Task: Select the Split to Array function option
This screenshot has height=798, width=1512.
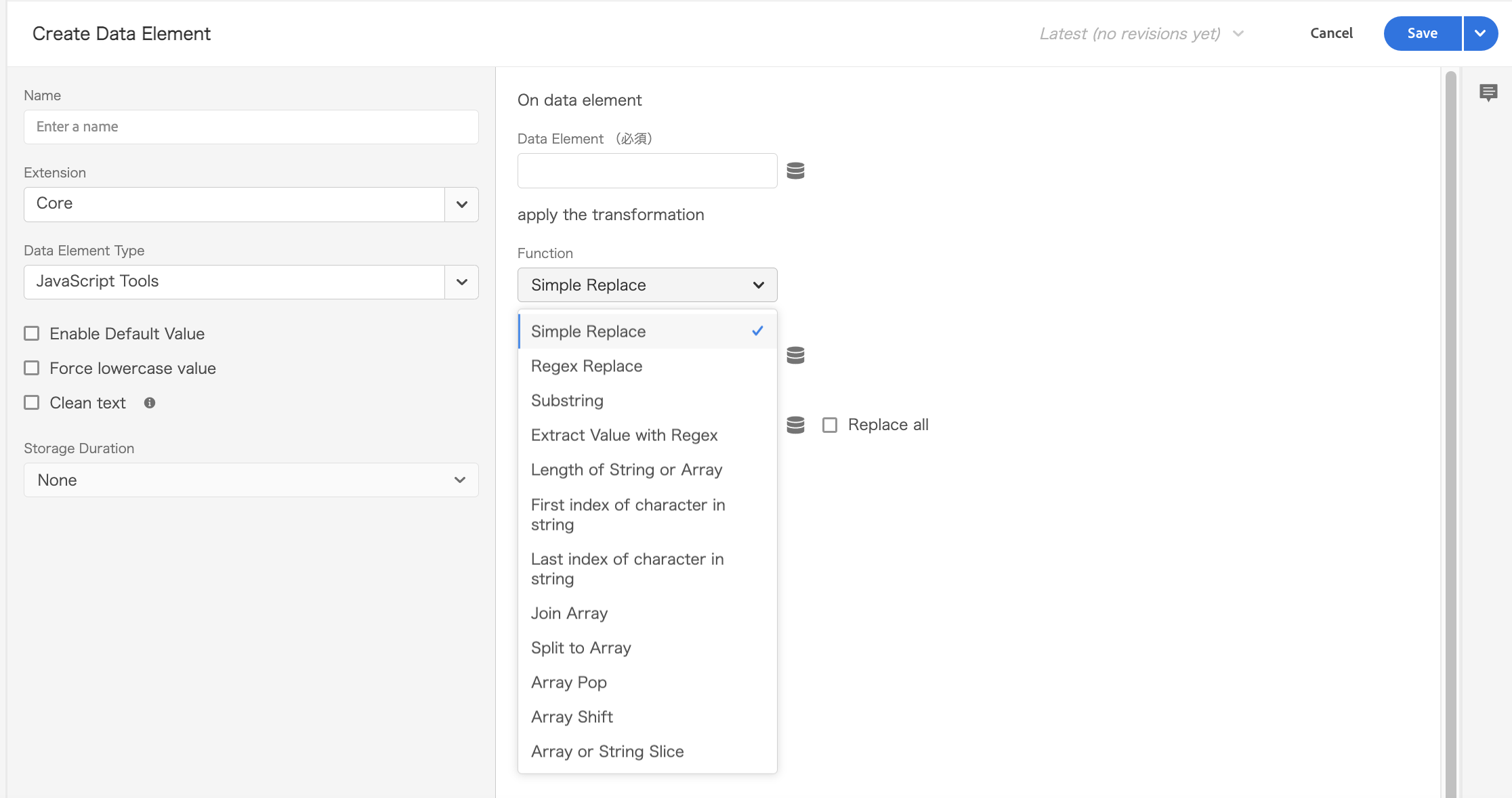Action: tap(581, 647)
